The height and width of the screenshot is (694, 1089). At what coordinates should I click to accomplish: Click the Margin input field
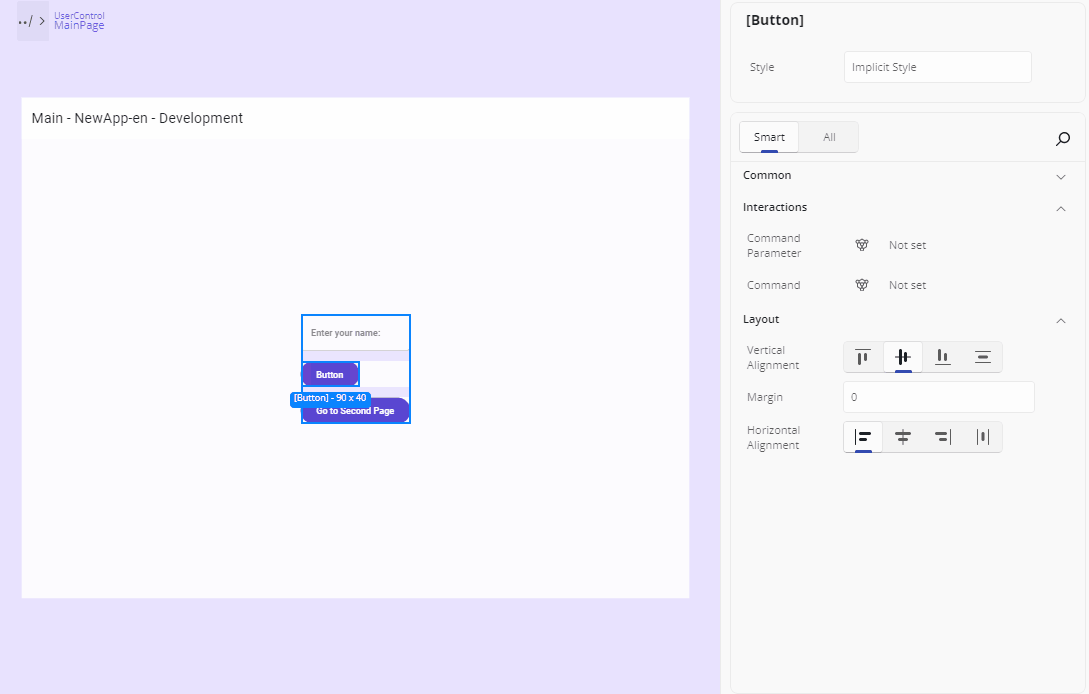click(x=938, y=397)
